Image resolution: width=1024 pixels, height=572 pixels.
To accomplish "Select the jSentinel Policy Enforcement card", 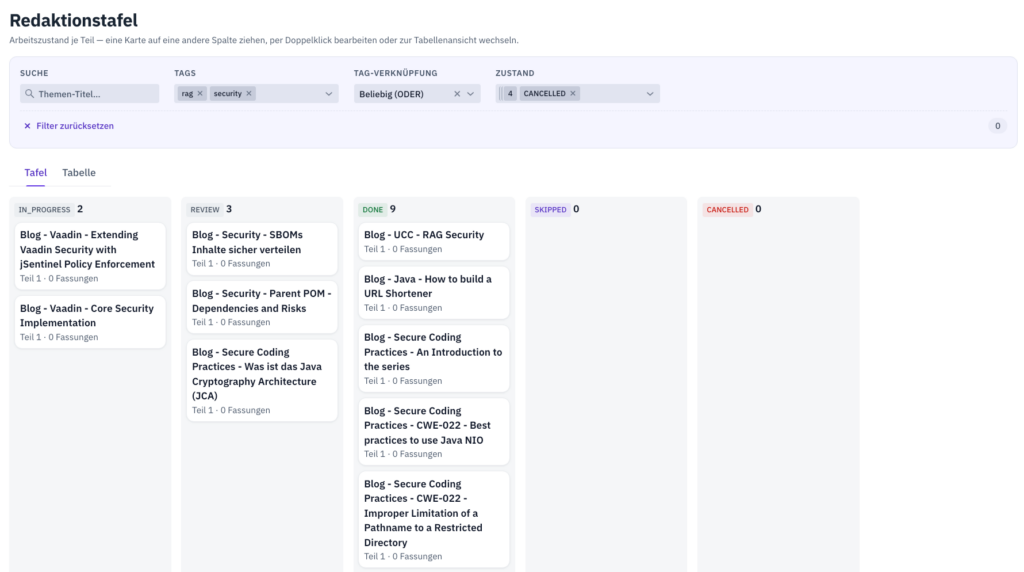I will click(90, 256).
